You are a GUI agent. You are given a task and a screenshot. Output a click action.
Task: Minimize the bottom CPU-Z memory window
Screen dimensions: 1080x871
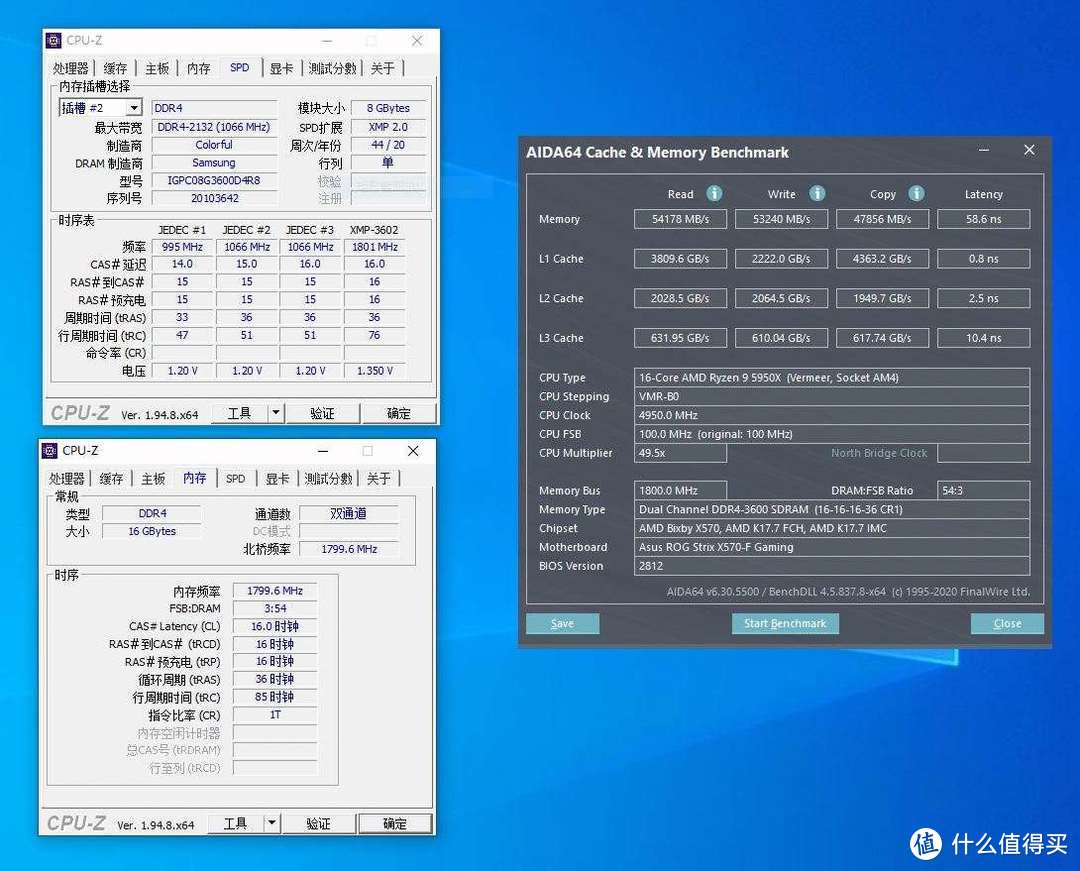pos(322,450)
